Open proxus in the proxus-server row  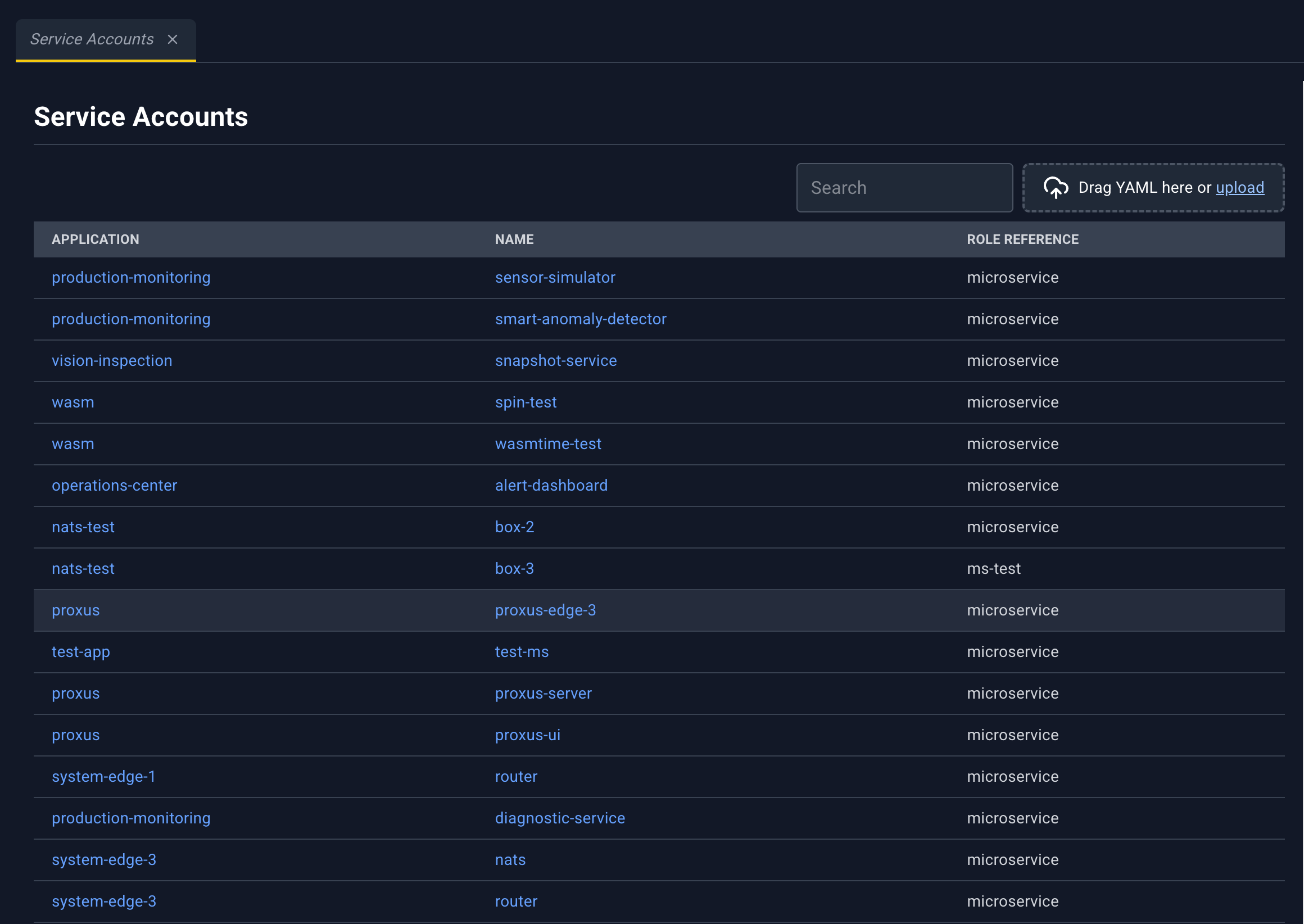click(x=76, y=694)
